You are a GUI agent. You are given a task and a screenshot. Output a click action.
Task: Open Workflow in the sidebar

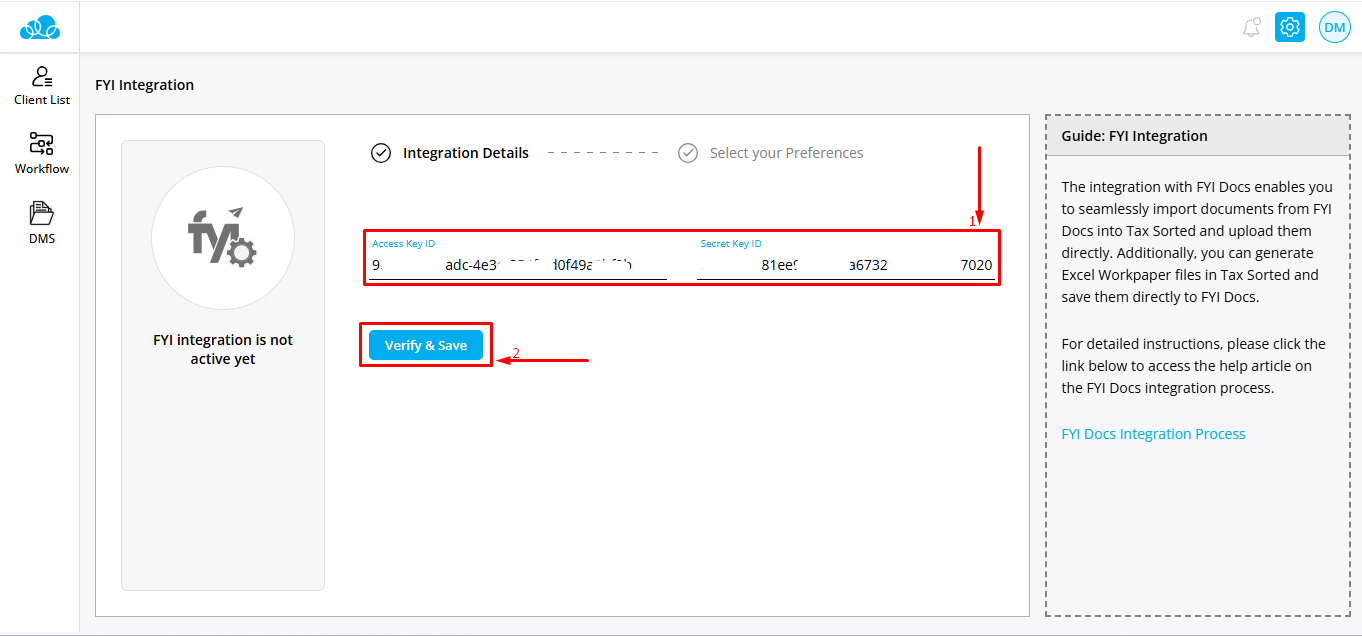(41, 154)
